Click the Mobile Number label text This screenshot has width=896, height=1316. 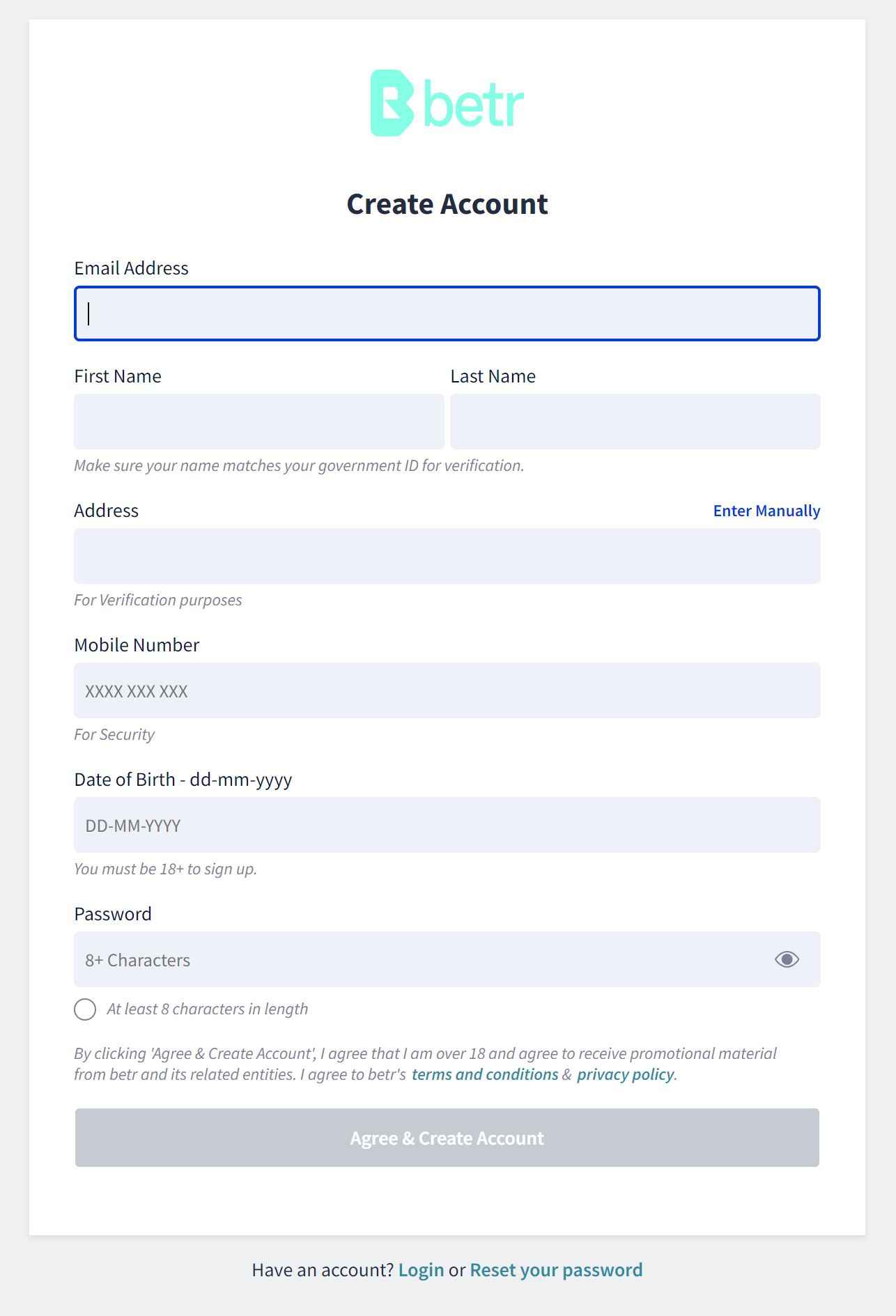point(137,645)
